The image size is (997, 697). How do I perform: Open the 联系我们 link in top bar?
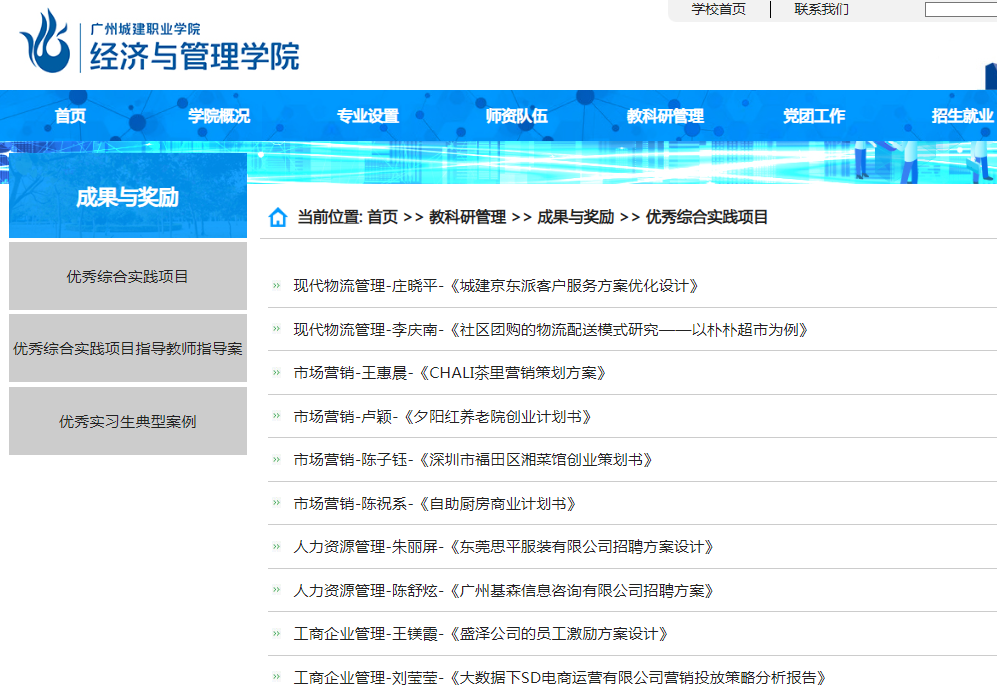pyautogui.click(x=821, y=10)
